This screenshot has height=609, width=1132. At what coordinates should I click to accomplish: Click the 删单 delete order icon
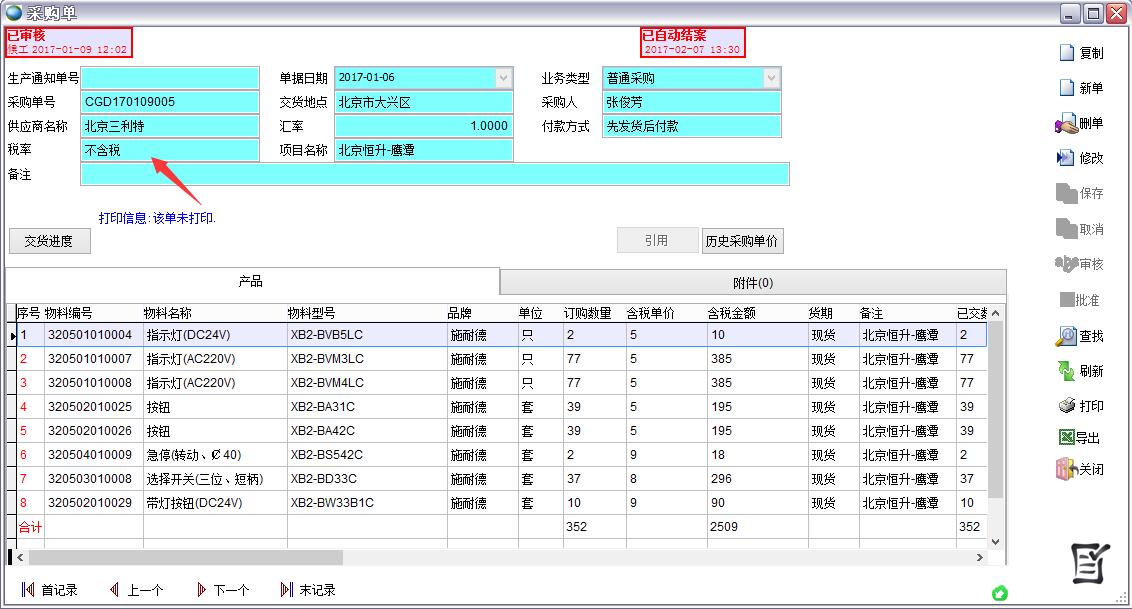(x=1066, y=124)
